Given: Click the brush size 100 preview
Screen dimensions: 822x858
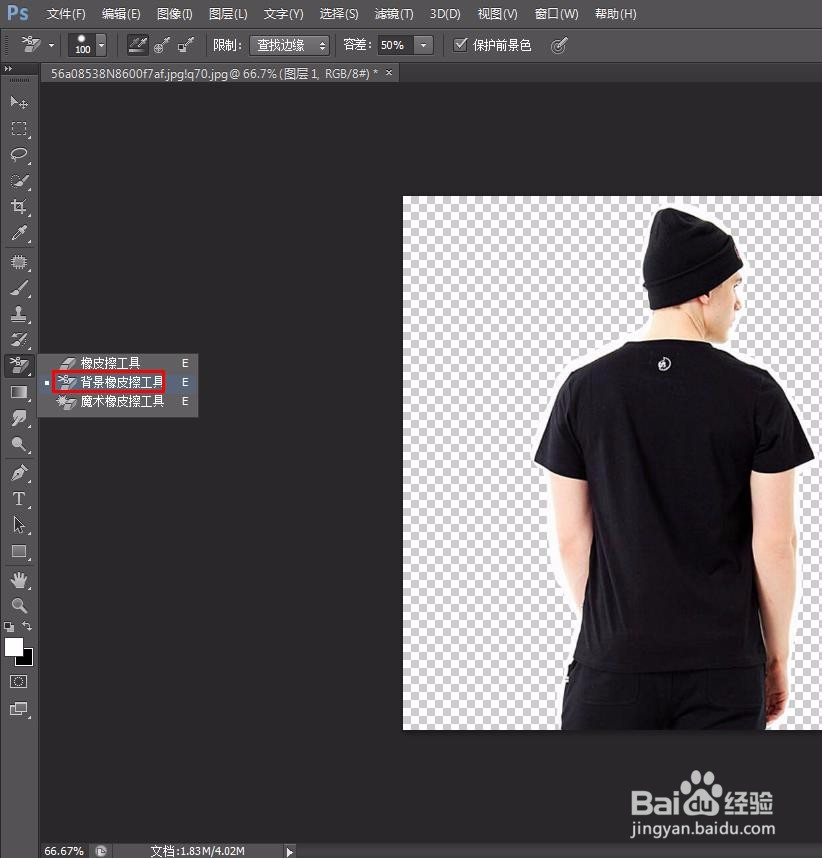Looking at the screenshot, I should pos(82,45).
